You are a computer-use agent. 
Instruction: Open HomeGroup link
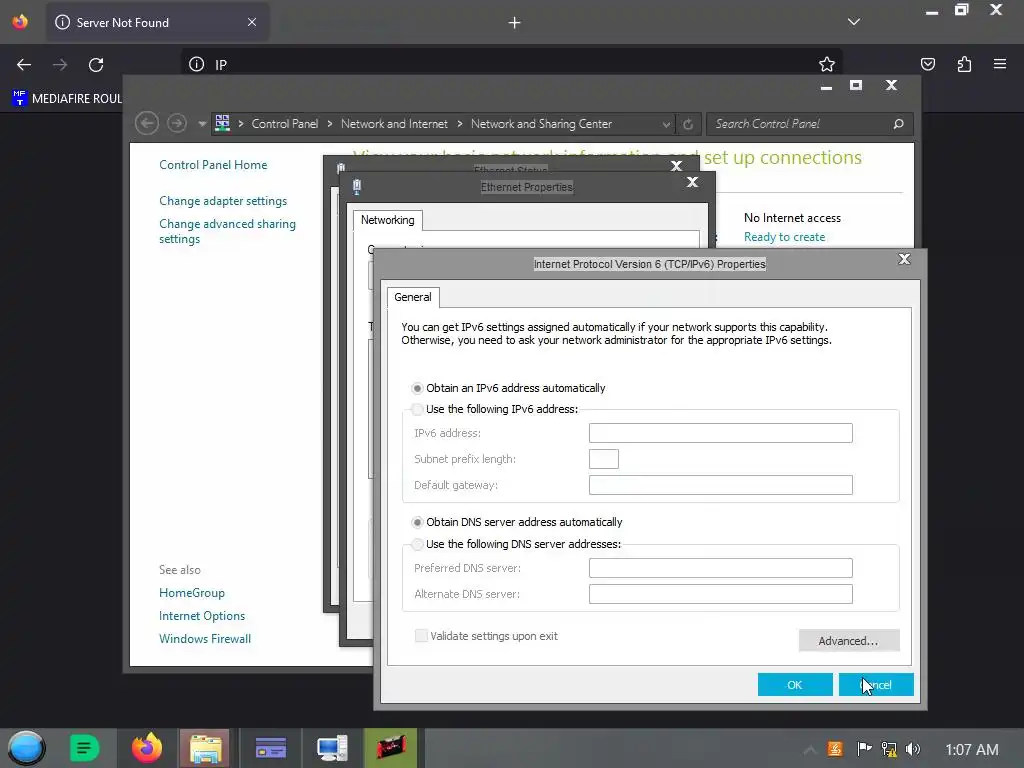[x=192, y=593]
